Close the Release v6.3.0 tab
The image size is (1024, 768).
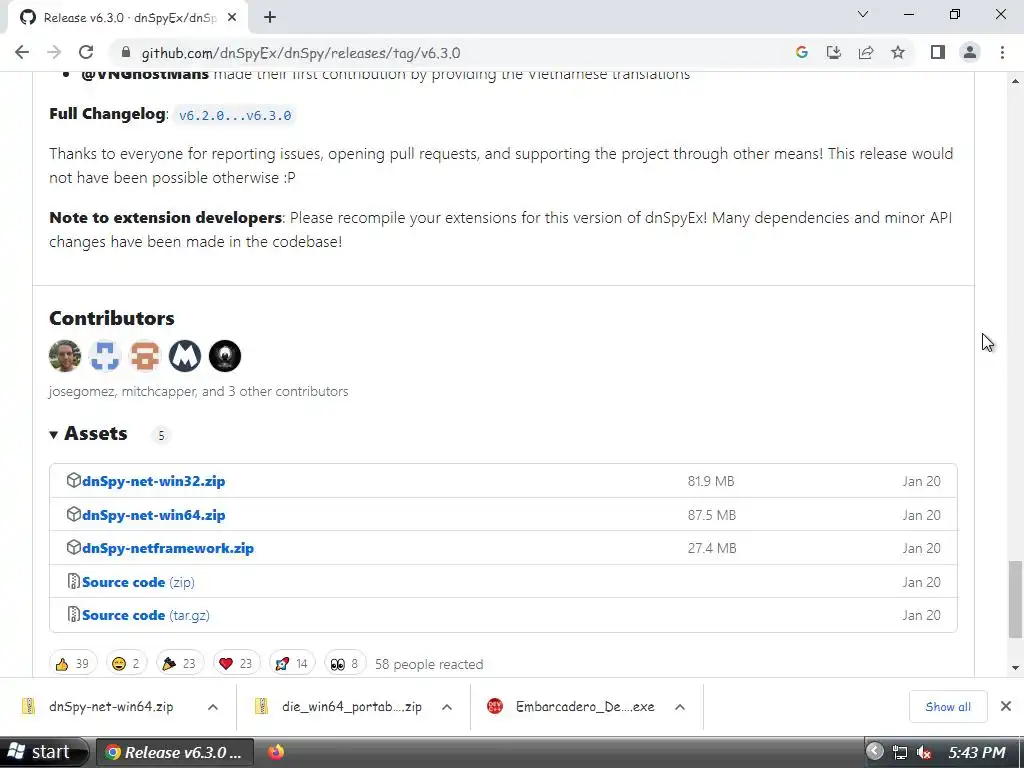click(x=232, y=18)
